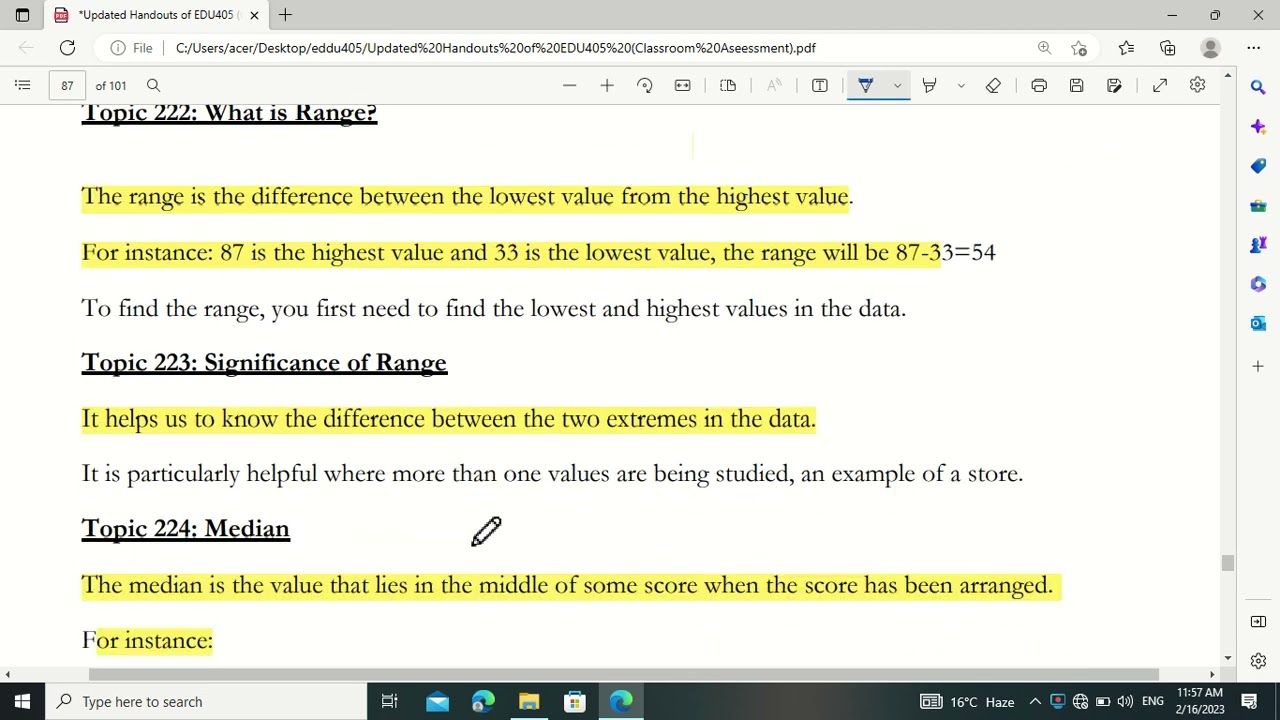This screenshot has height=720, width=1280.
Task: Open browser Settings and more menu
Action: point(1253,47)
